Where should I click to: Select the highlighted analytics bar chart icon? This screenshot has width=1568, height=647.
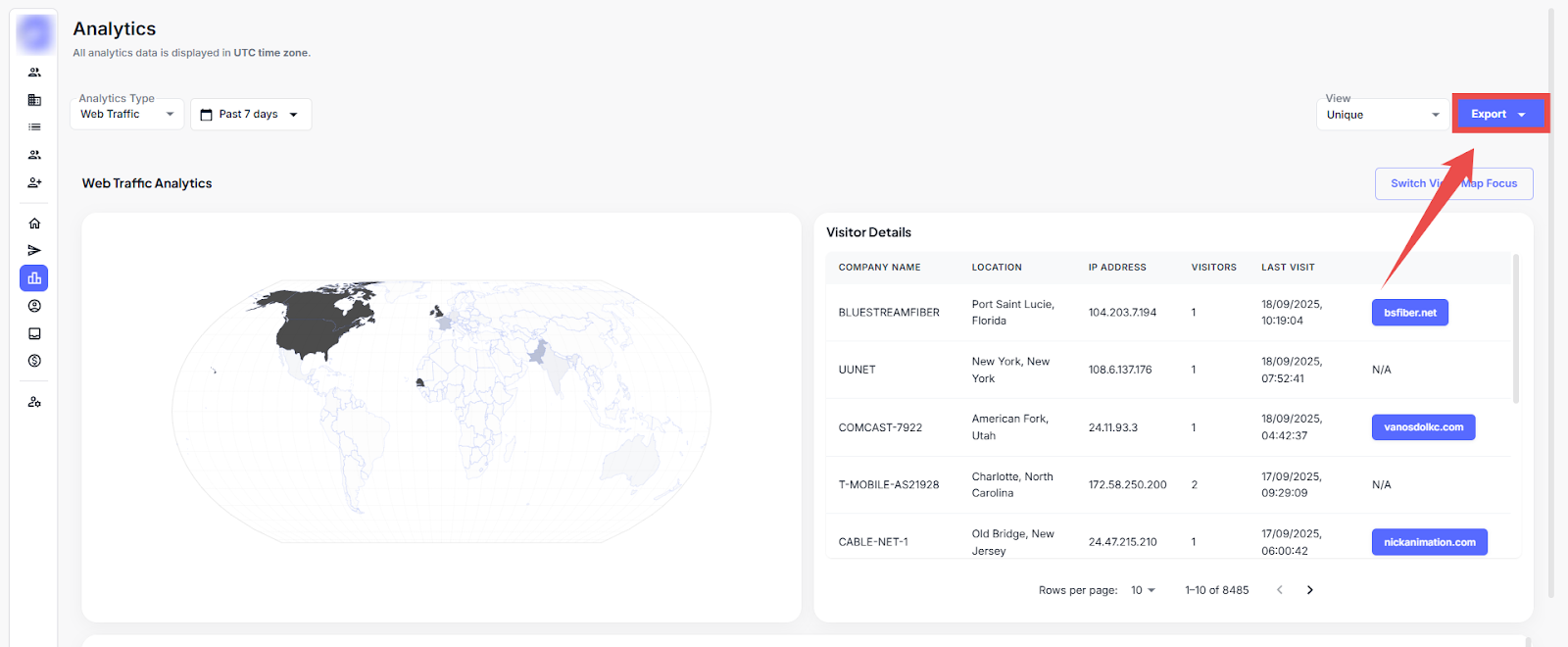pos(34,278)
